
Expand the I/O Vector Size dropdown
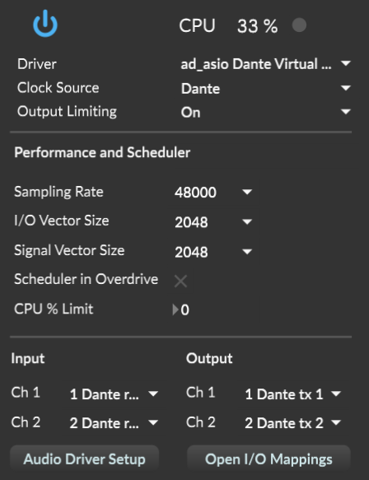[x=213, y=222]
